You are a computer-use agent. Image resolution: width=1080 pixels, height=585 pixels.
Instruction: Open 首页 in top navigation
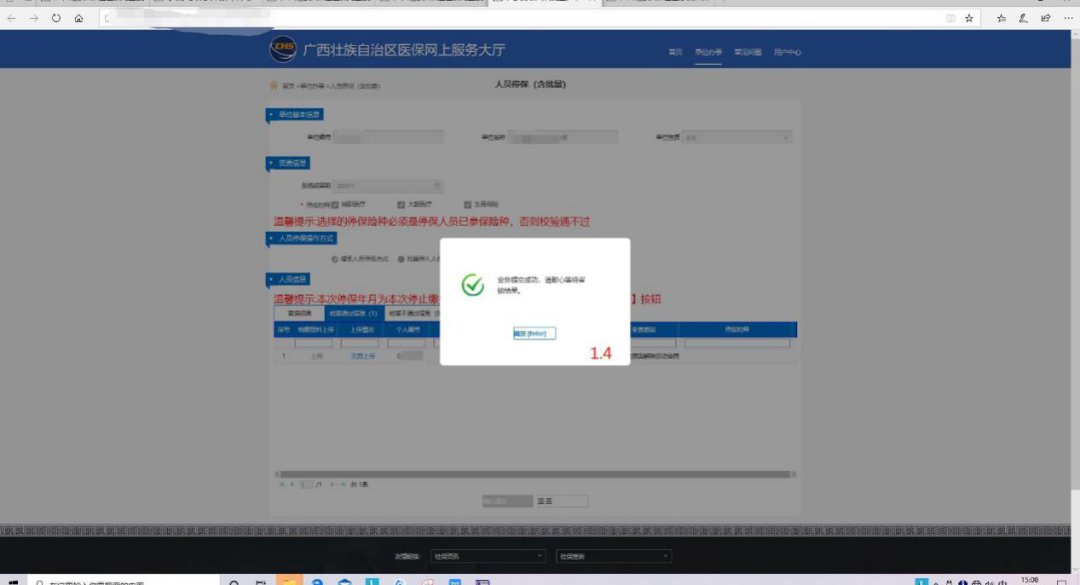(x=675, y=52)
